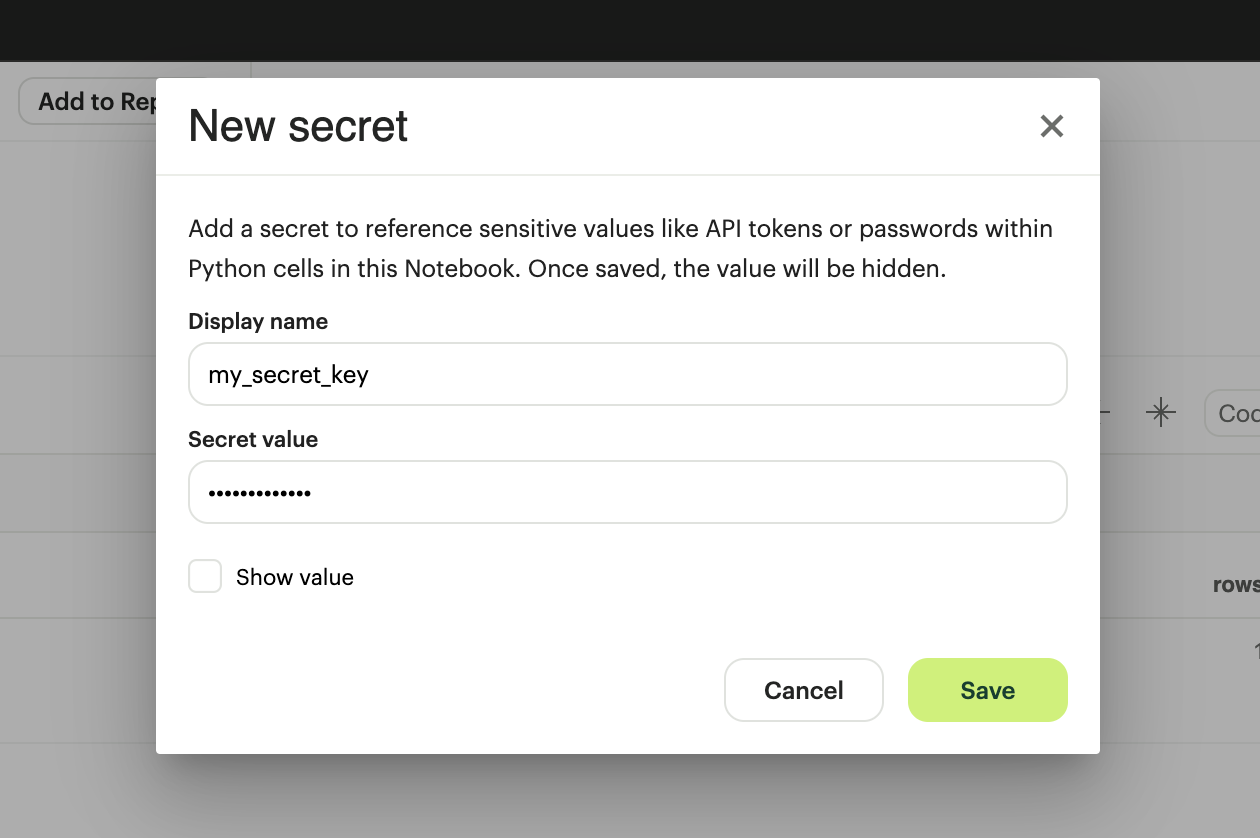
Task: Click the "Secret value" field label
Action: tap(253, 440)
